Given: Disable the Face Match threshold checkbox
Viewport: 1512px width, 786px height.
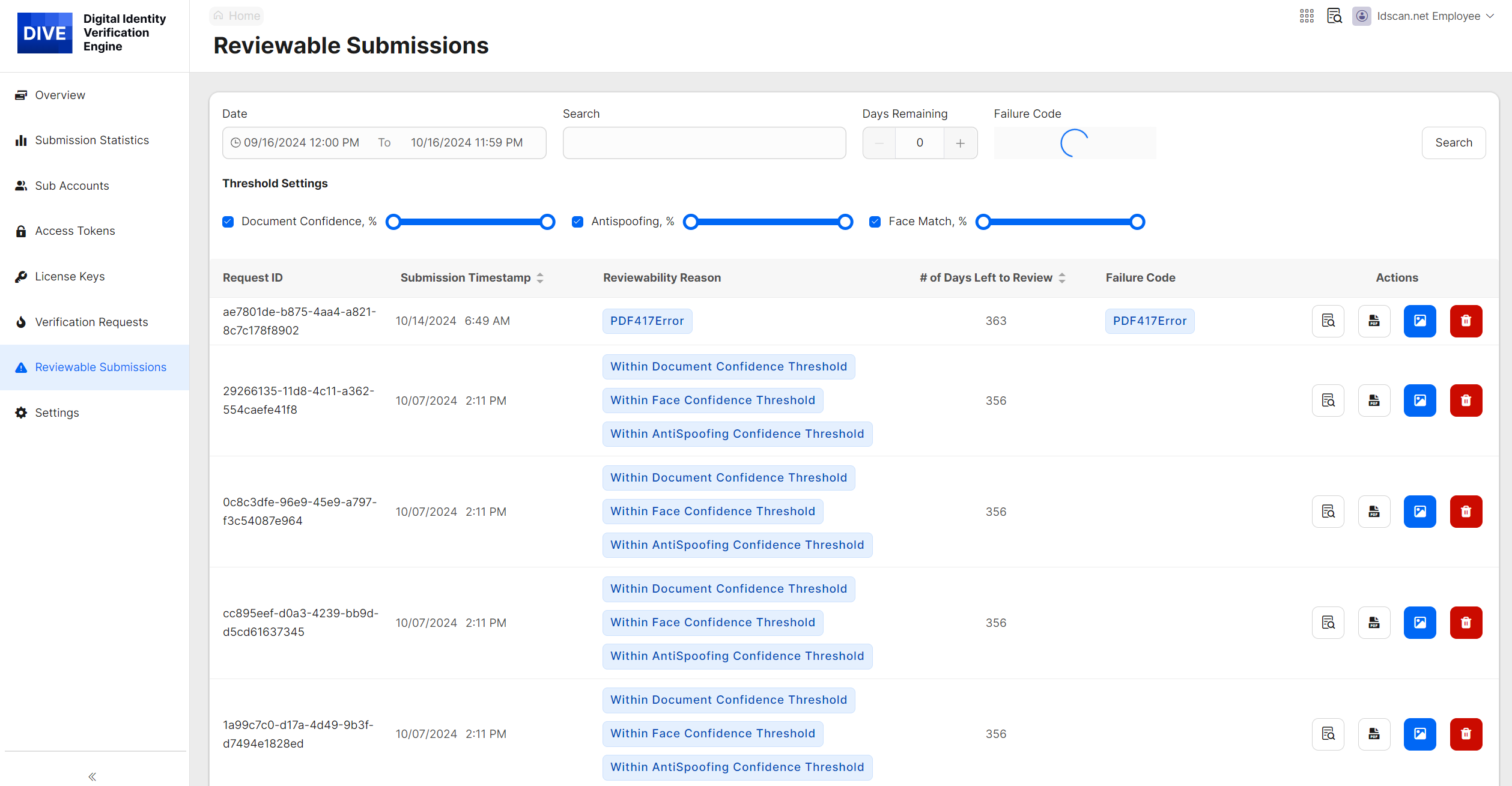Looking at the screenshot, I should pyautogui.click(x=875, y=222).
